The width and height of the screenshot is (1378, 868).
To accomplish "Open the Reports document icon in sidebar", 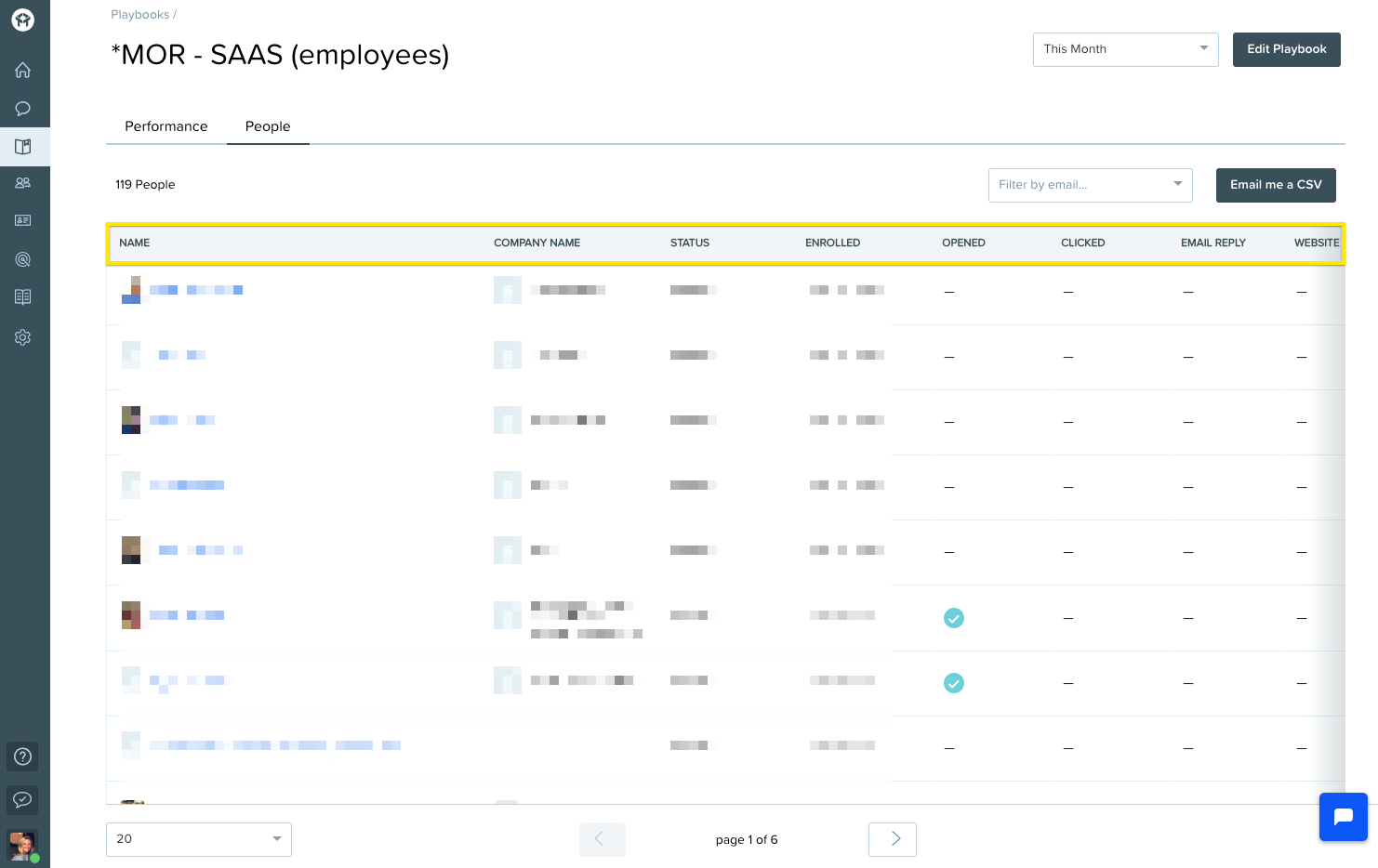I will 23,296.
